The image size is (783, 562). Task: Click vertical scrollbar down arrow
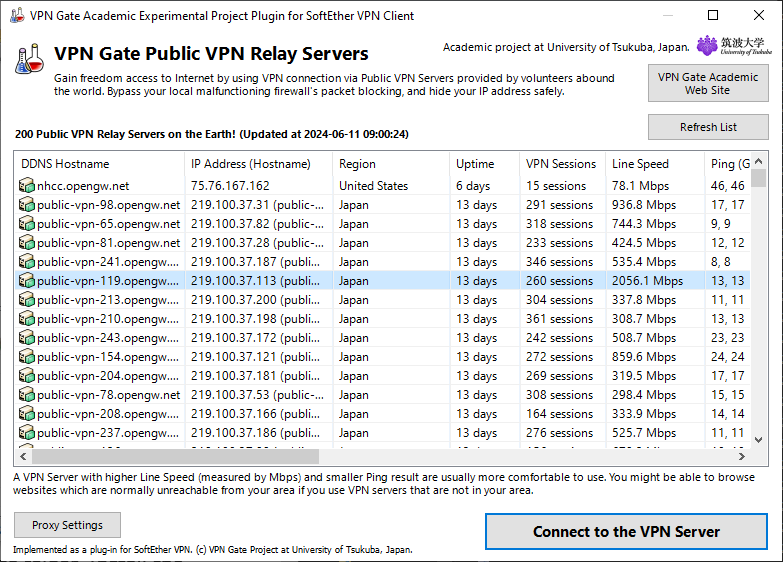[759, 440]
